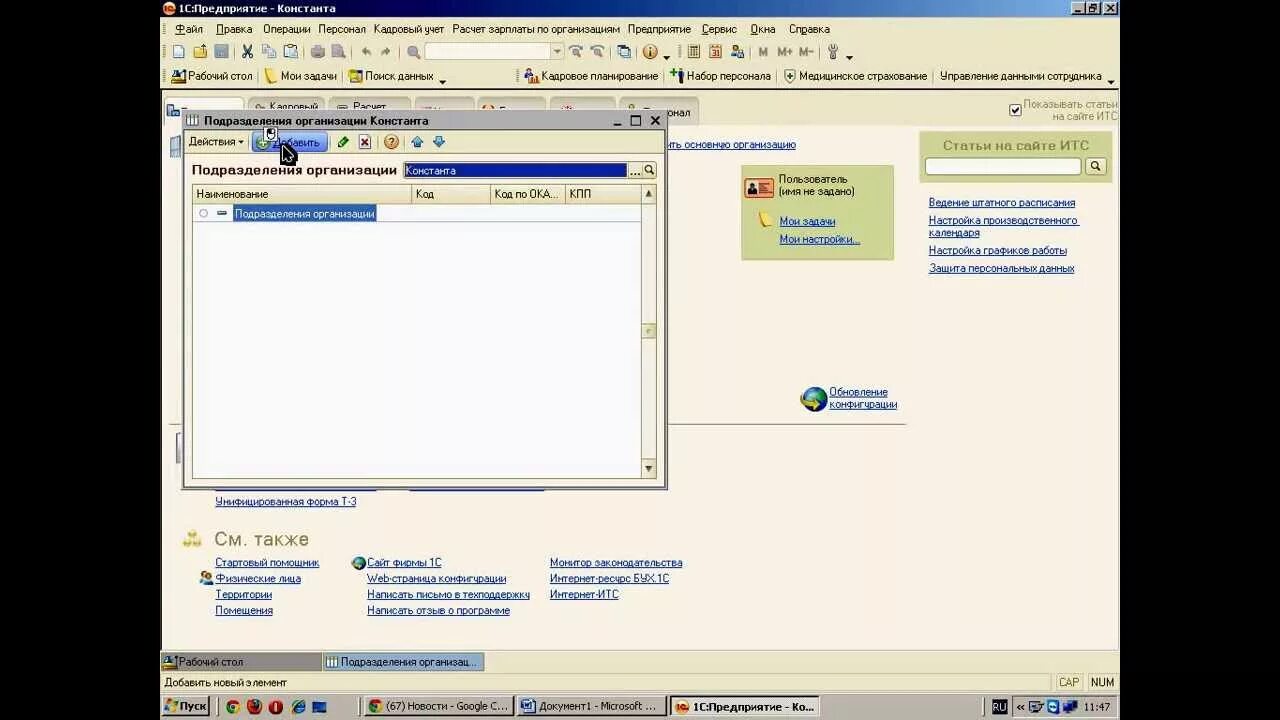The image size is (1280, 720).
Task: Click the Cut scissors icon
Action: (x=247, y=52)
